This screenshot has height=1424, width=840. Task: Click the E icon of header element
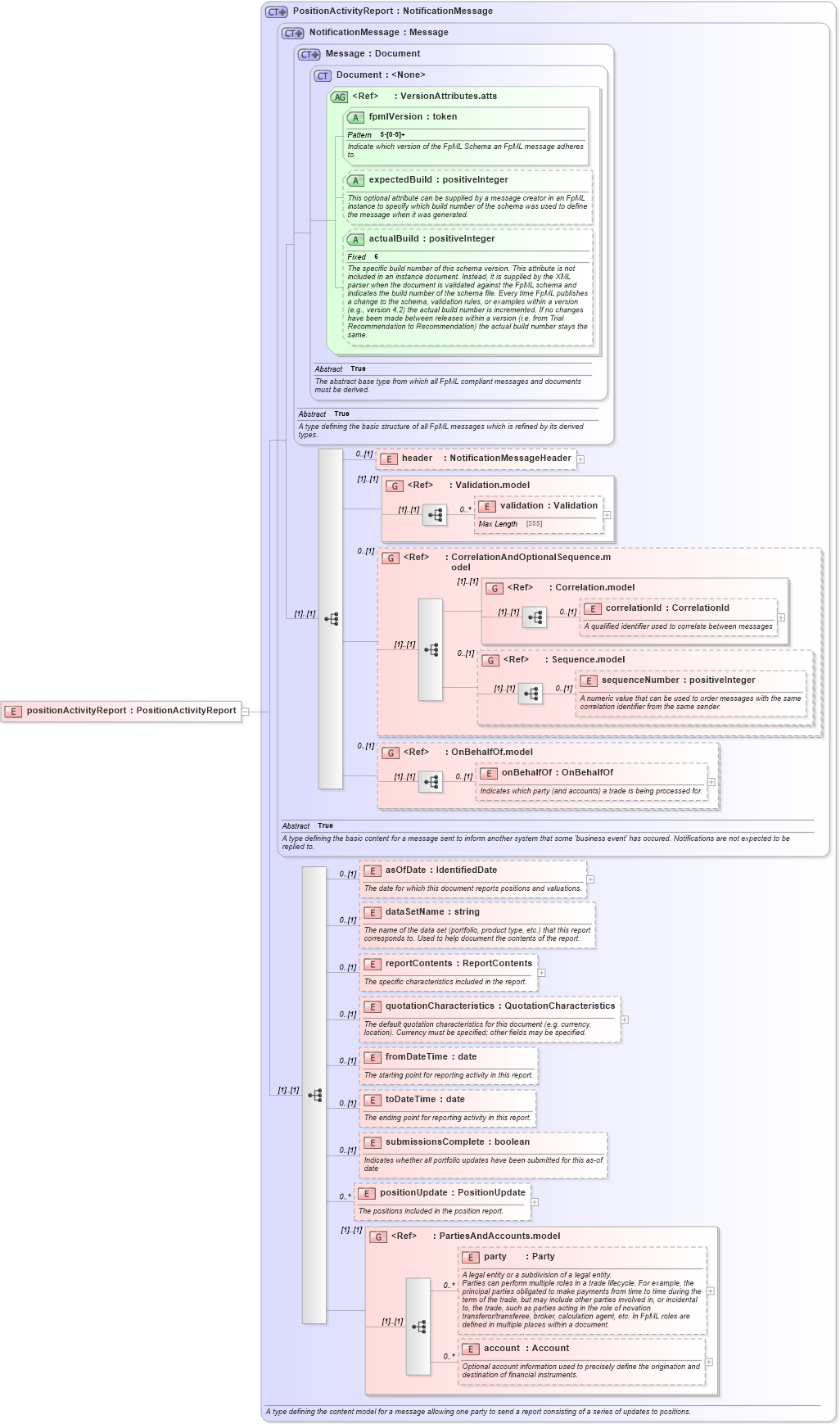pyautogui.click(x=389, y=459)
